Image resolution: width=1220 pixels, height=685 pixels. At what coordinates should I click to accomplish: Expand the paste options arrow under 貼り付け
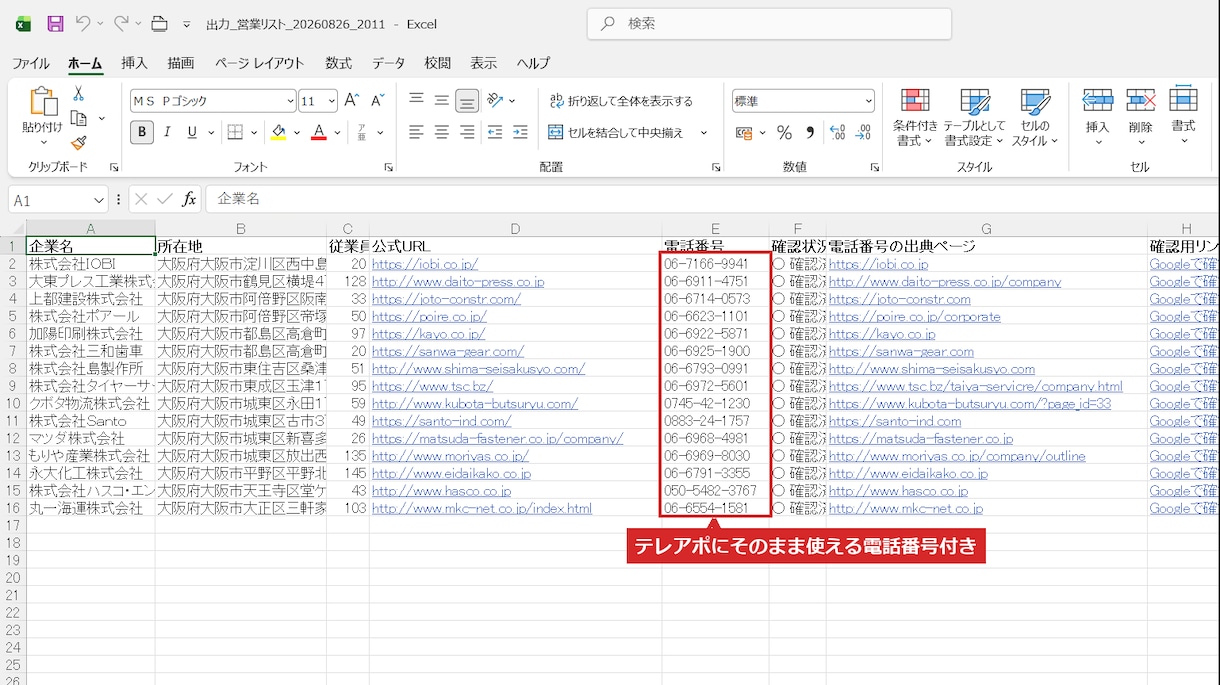(43, 142)
